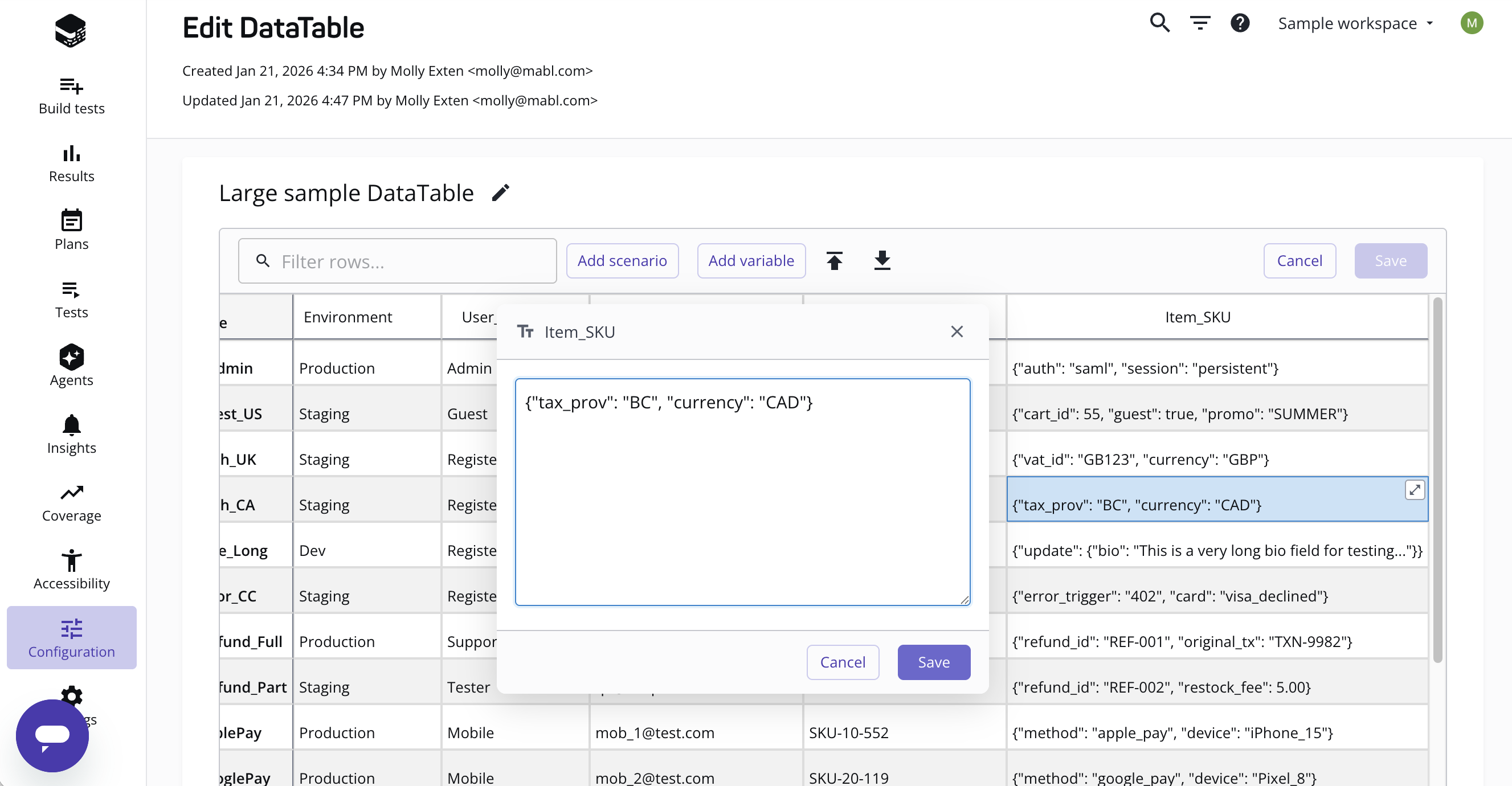
Task: Expand the highlighted tax_prov cell editor icon
Action: (1415, 490)
